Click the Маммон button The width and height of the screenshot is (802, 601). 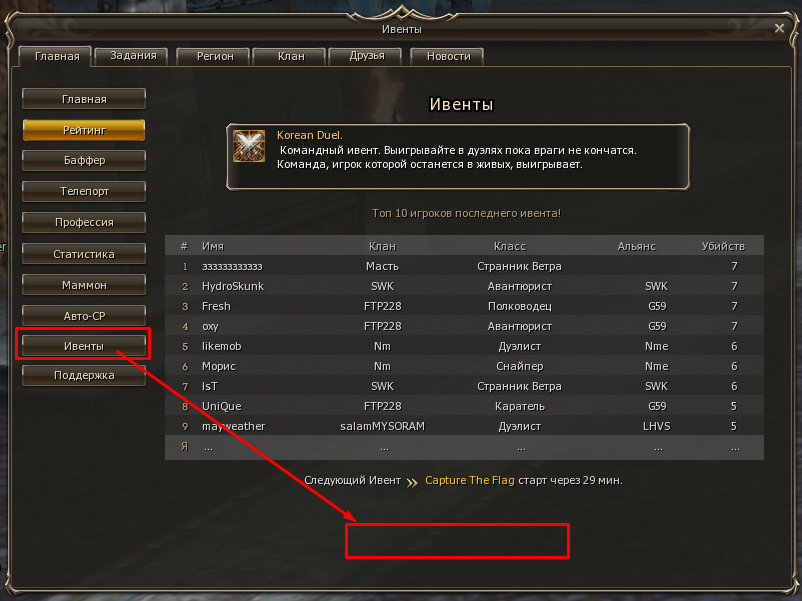[x=84, y=285]
